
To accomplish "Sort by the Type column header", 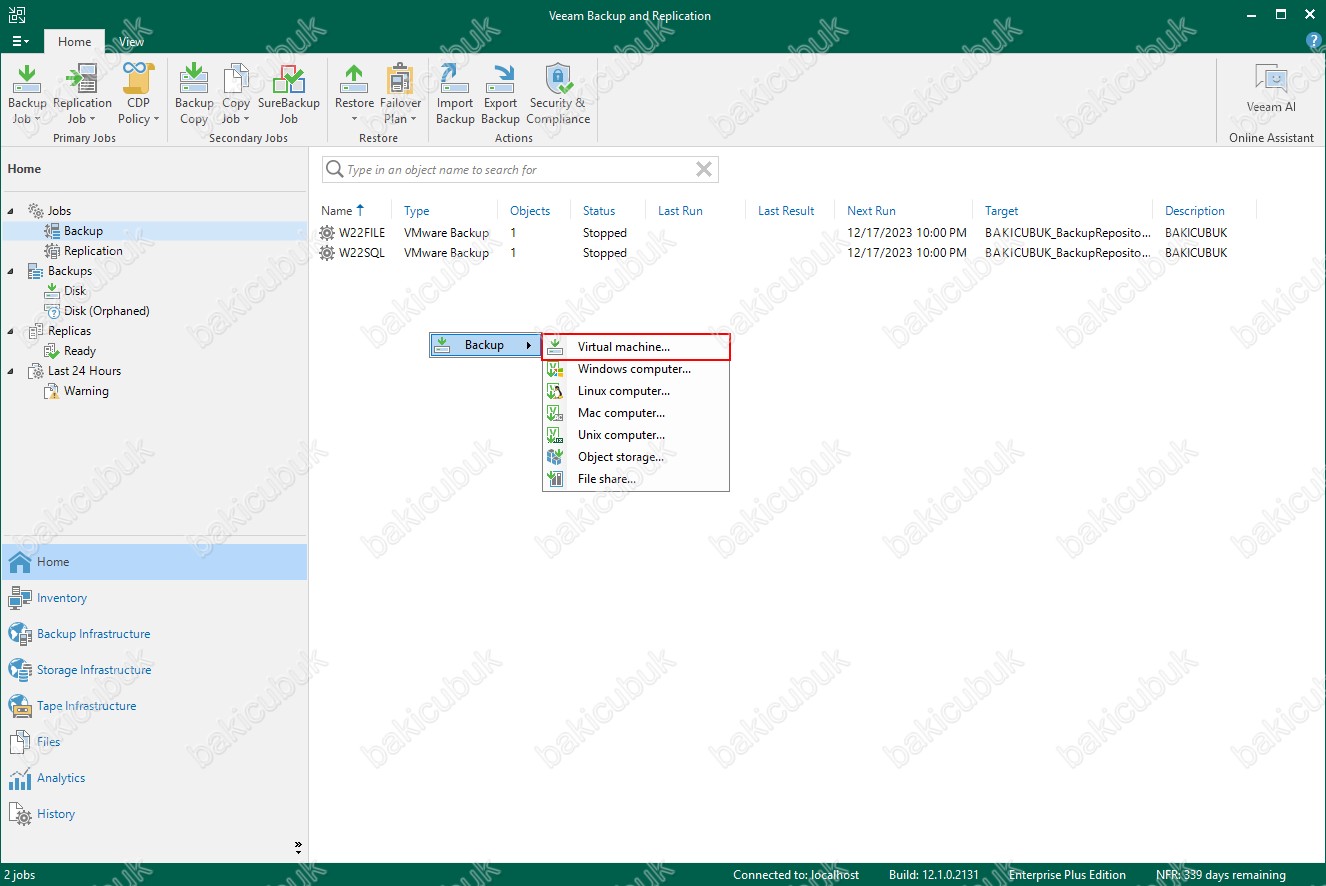I will (x=417, y=211).
